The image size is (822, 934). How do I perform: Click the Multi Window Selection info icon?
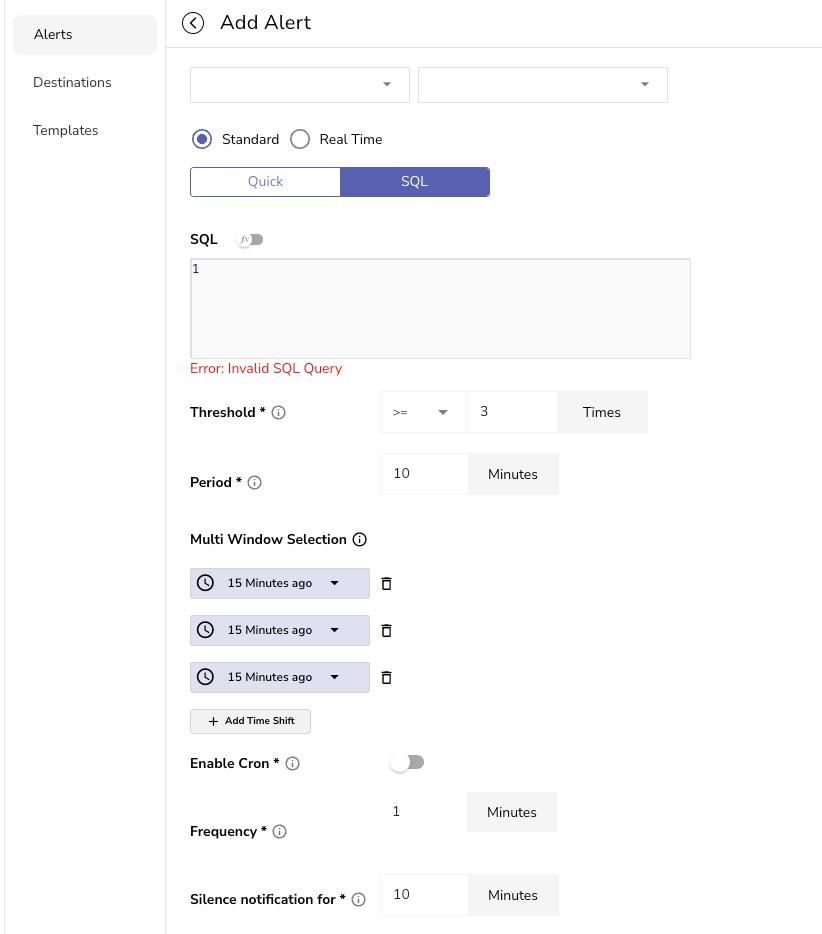pos(359,539)
